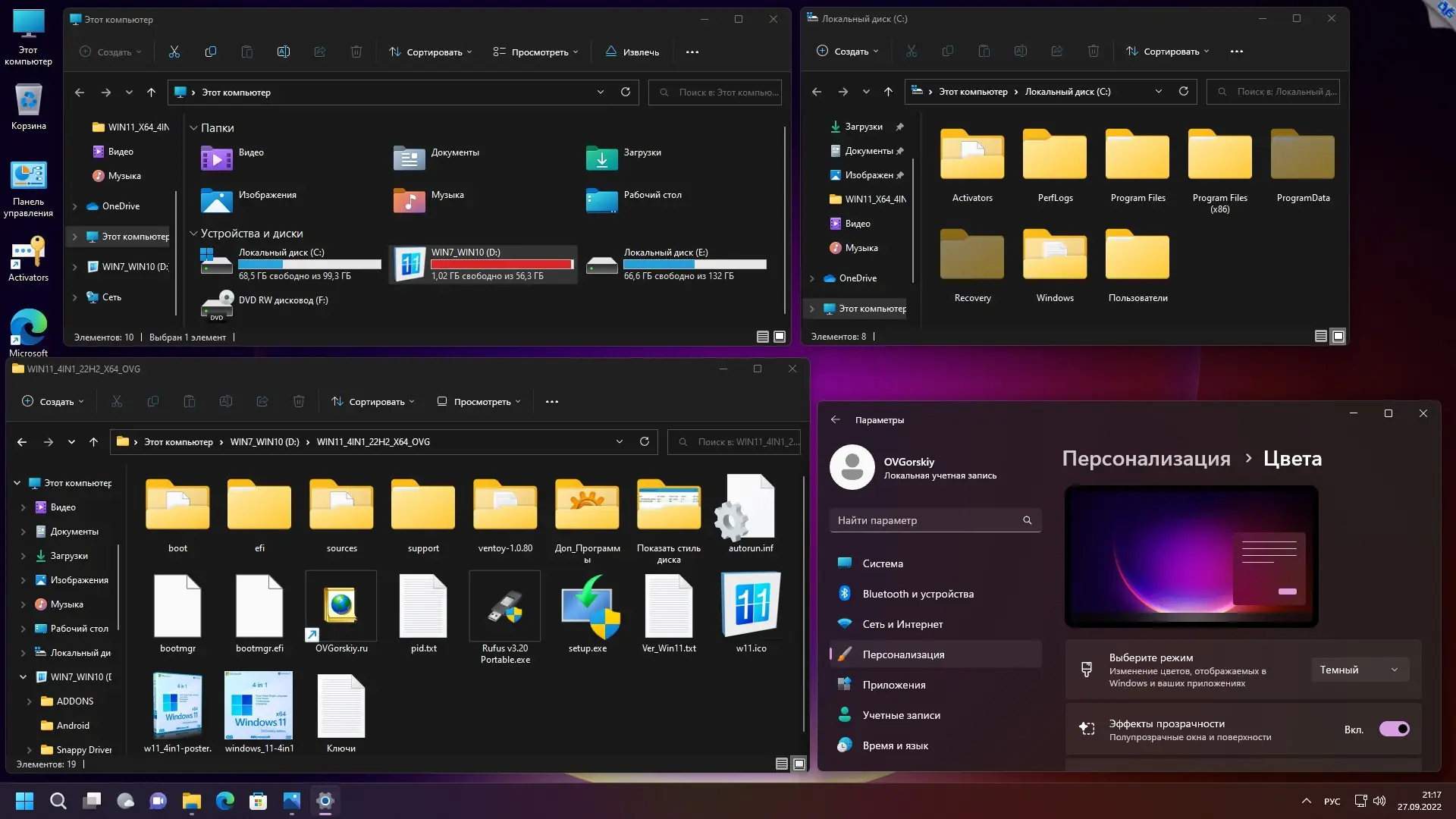Collapse the Папки section header

click(x=193, y=128)
